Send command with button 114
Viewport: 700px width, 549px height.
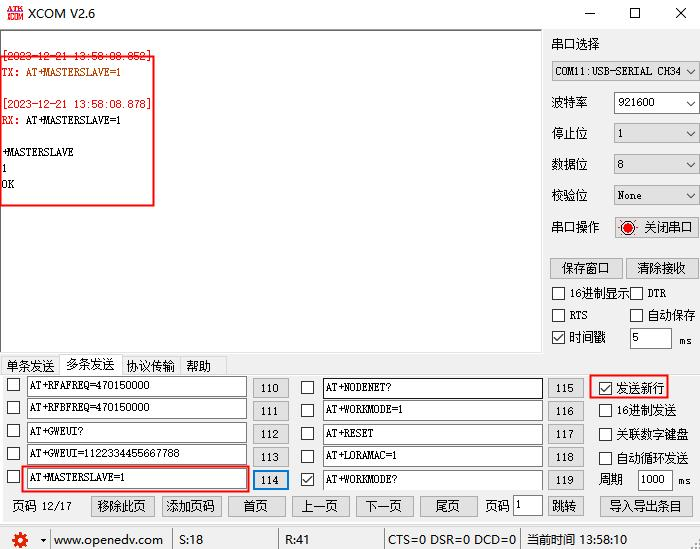coord(271,480)
